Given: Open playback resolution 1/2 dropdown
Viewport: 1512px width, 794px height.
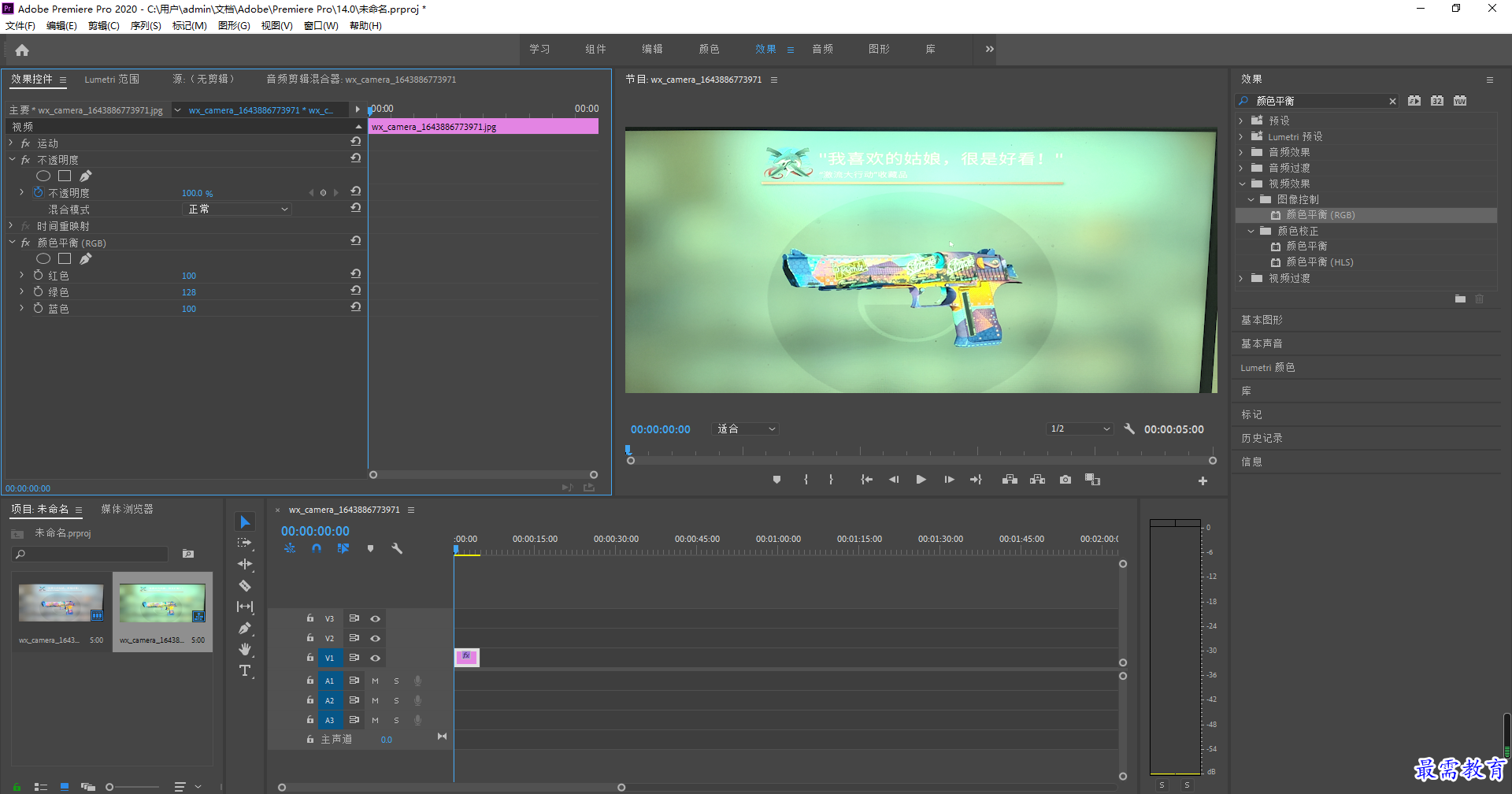Looking at the screenshot, I should [x=1080, y=429].
